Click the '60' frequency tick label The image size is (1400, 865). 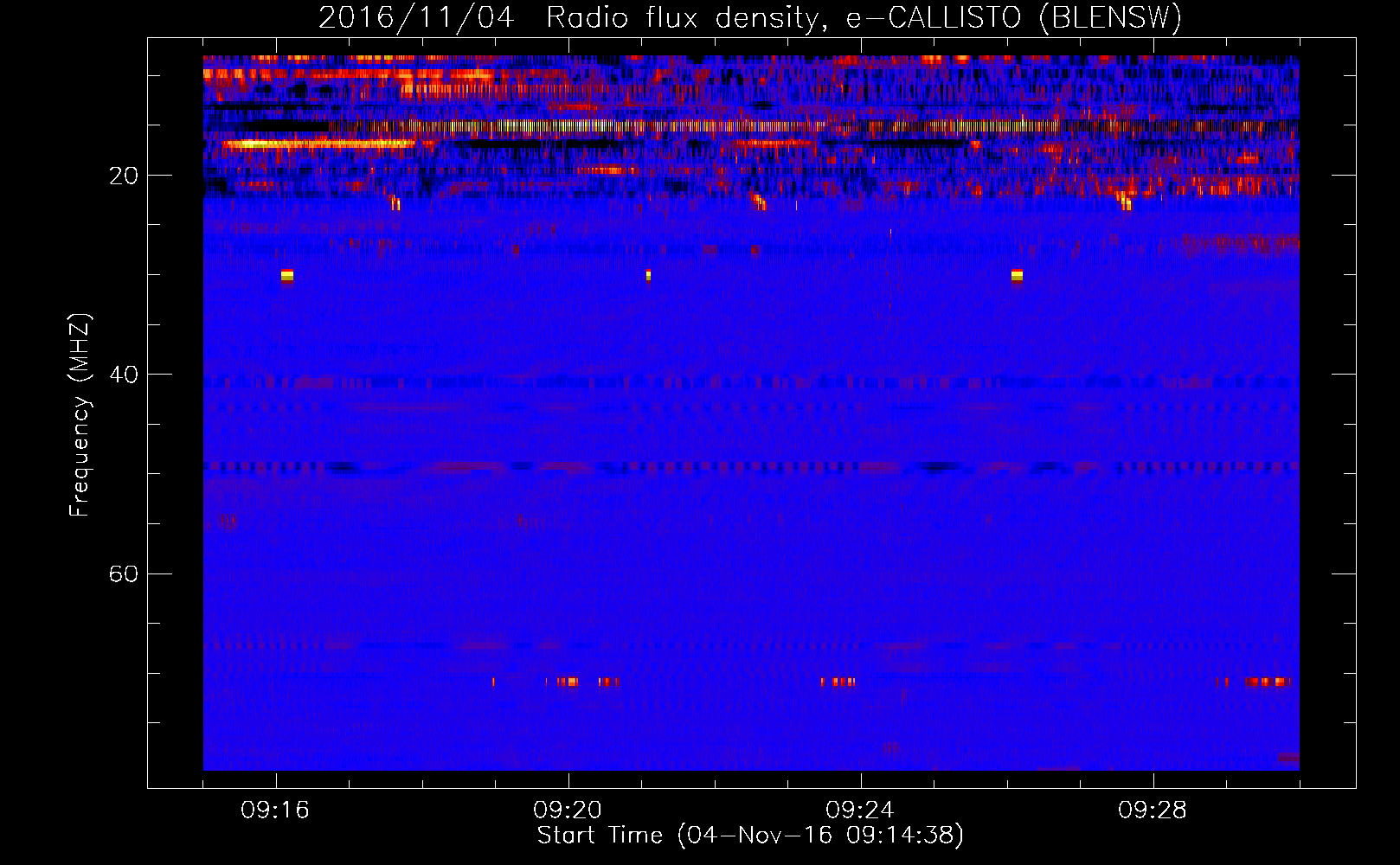pos(123,574)
